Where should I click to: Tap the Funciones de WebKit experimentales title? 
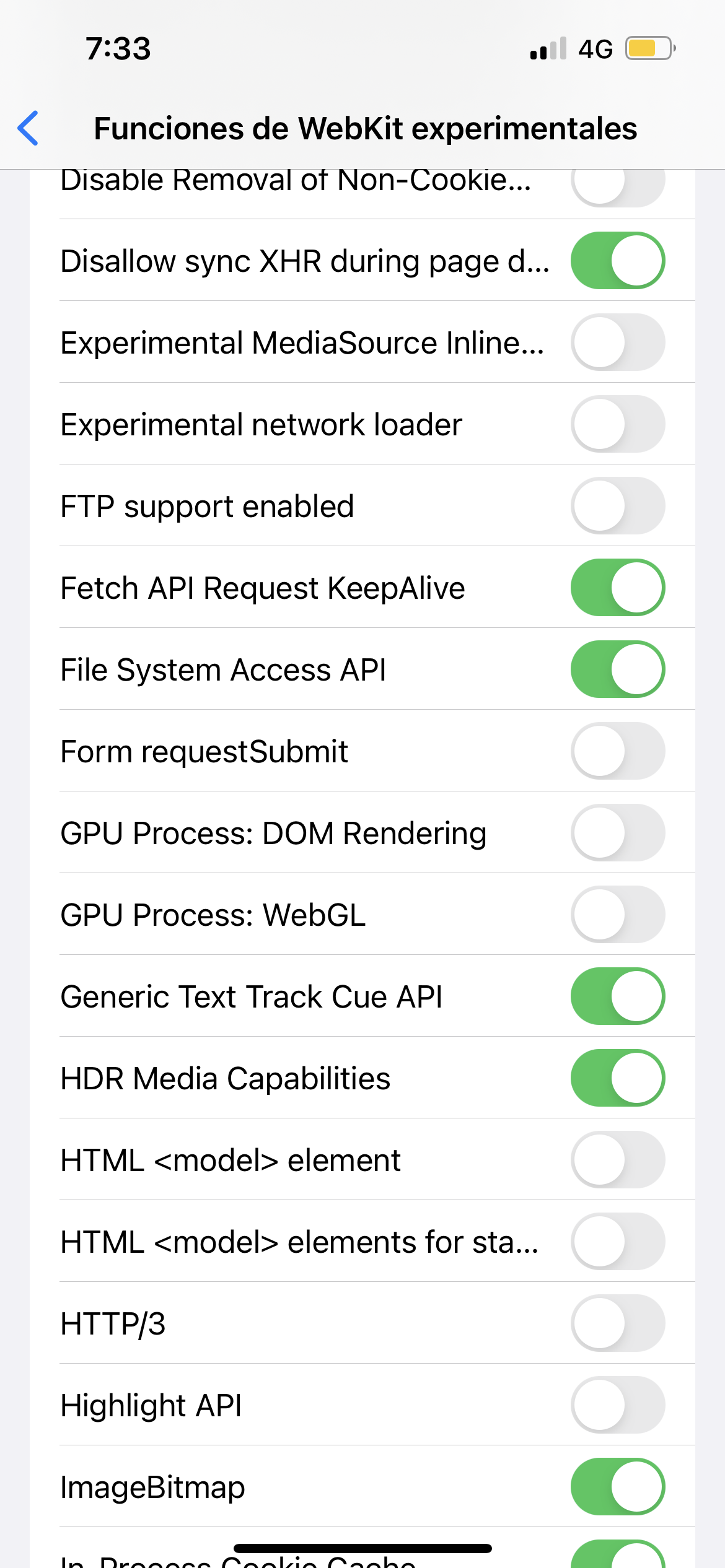coord(365,129)
